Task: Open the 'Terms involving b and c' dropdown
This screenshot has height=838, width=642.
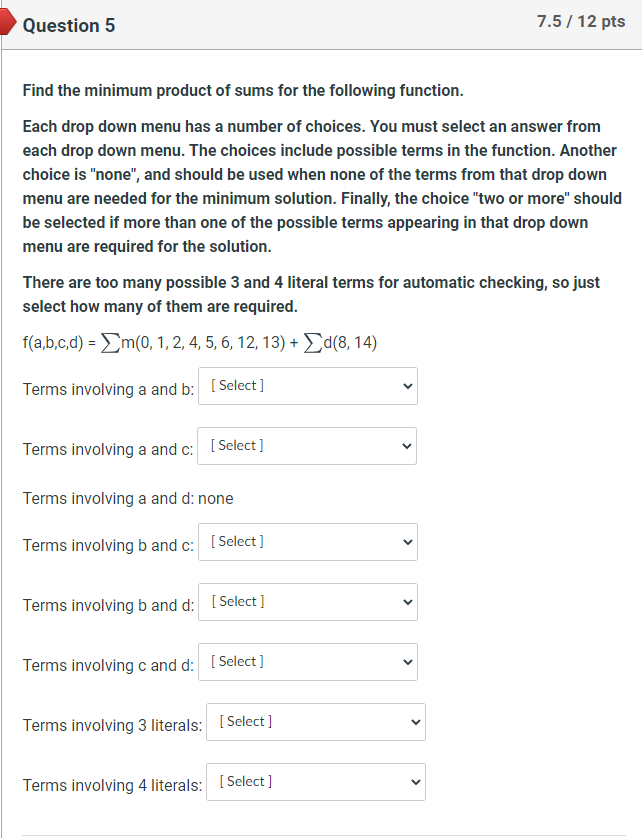Action: [307, 542]
